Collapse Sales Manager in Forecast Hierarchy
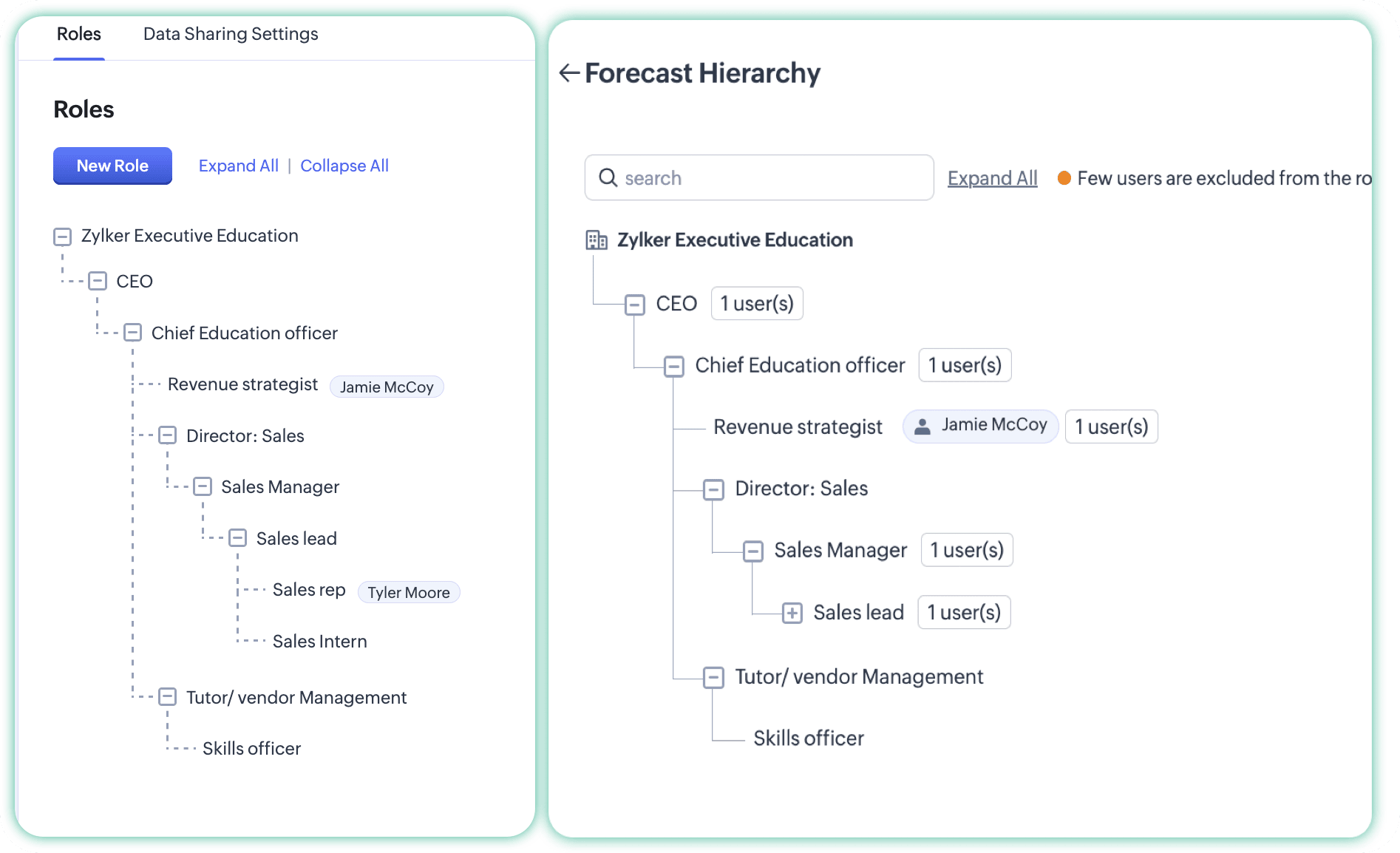The image size is (1400, 853). pyautogui.click(x=752, y=551)
